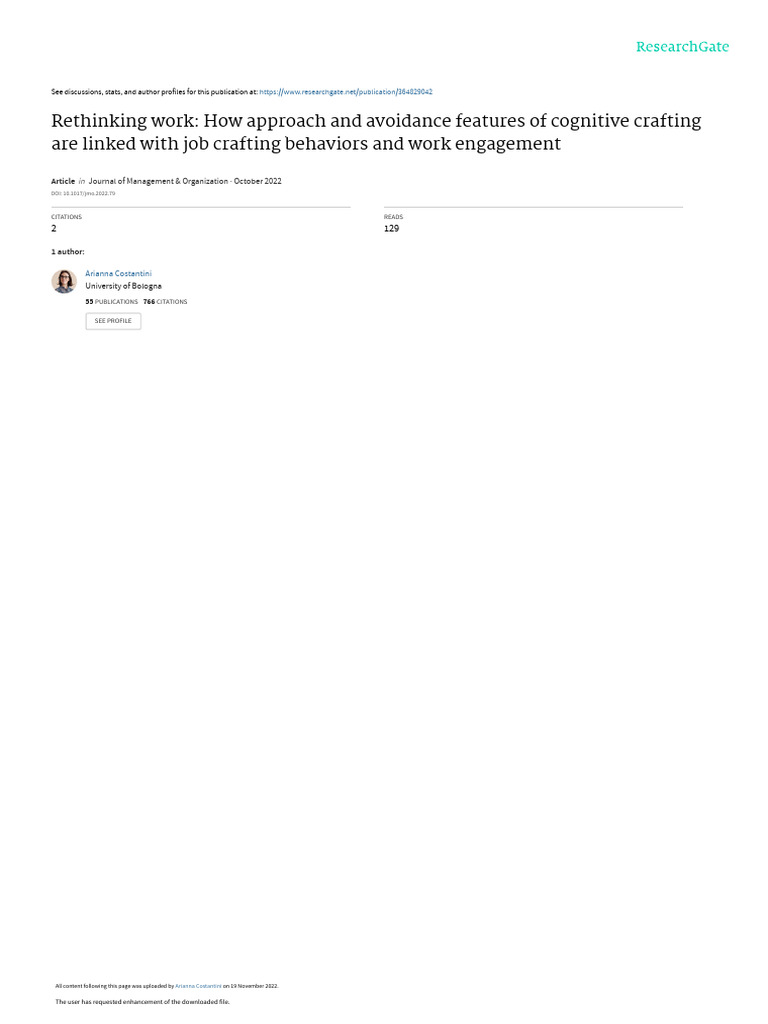Click the SEE PROFILE button
This screenshot has height=1024, width=768.
113,321
